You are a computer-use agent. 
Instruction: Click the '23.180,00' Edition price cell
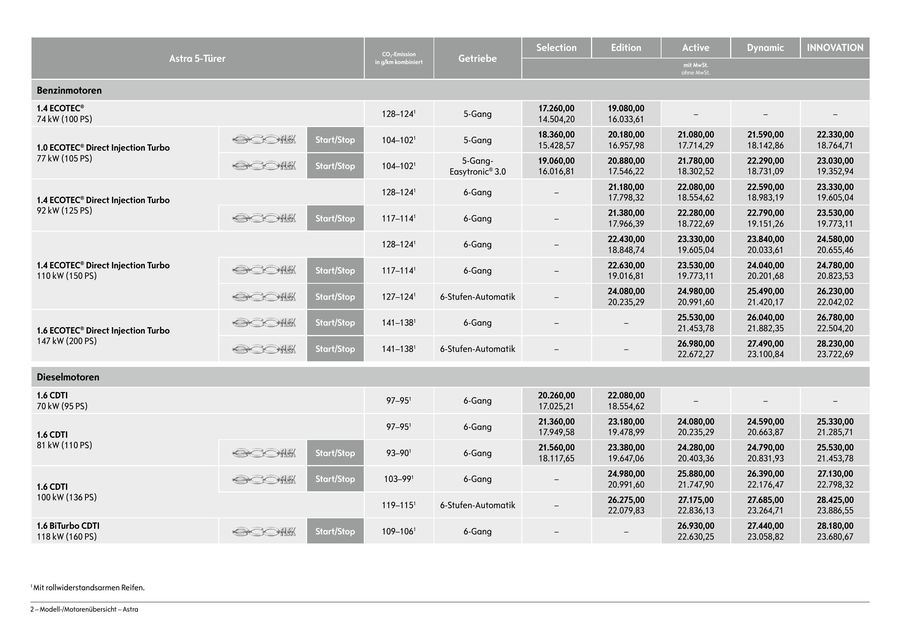click(x=626, y=427)
